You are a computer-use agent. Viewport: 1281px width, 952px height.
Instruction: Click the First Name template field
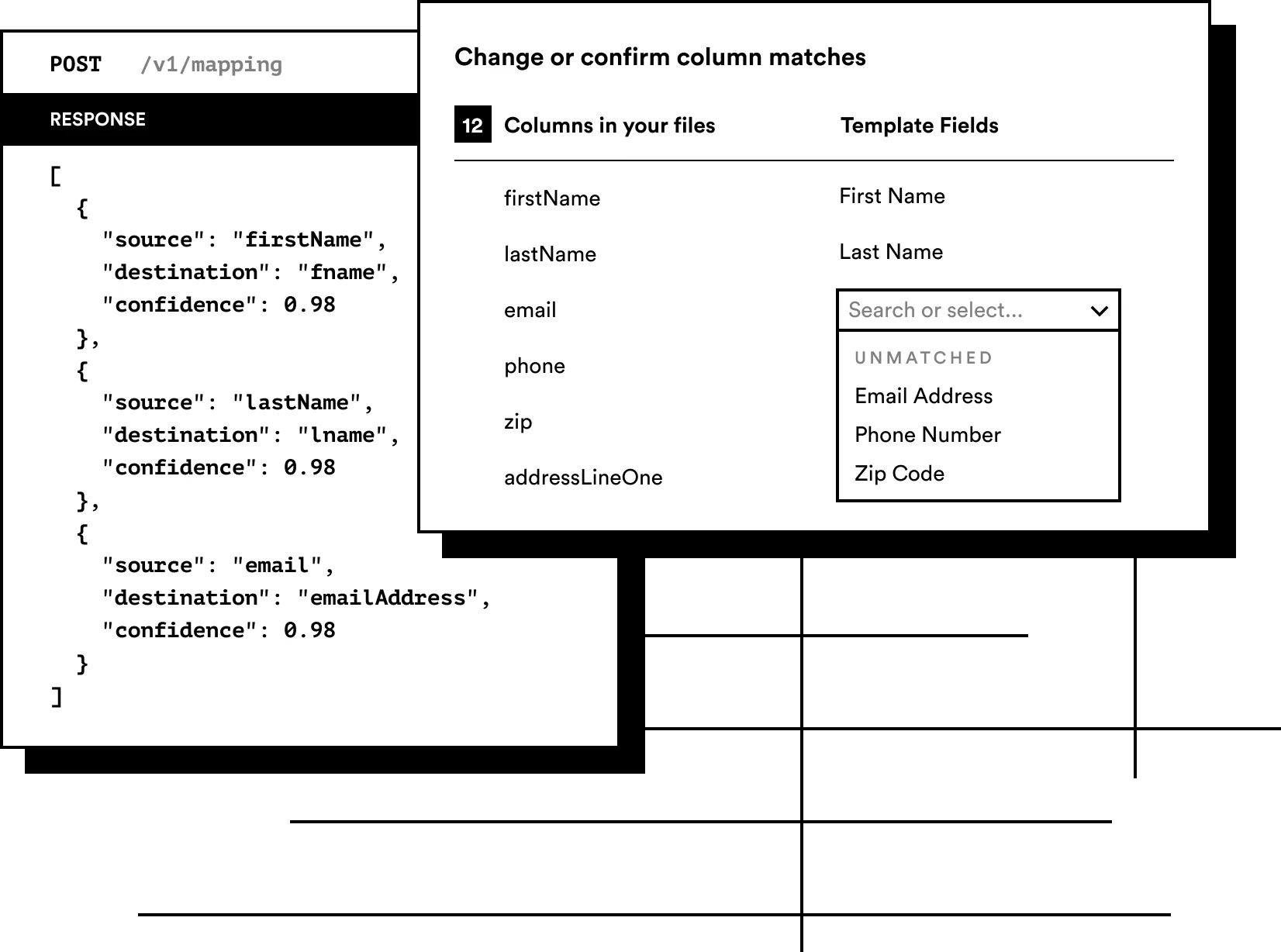point(892,196)
